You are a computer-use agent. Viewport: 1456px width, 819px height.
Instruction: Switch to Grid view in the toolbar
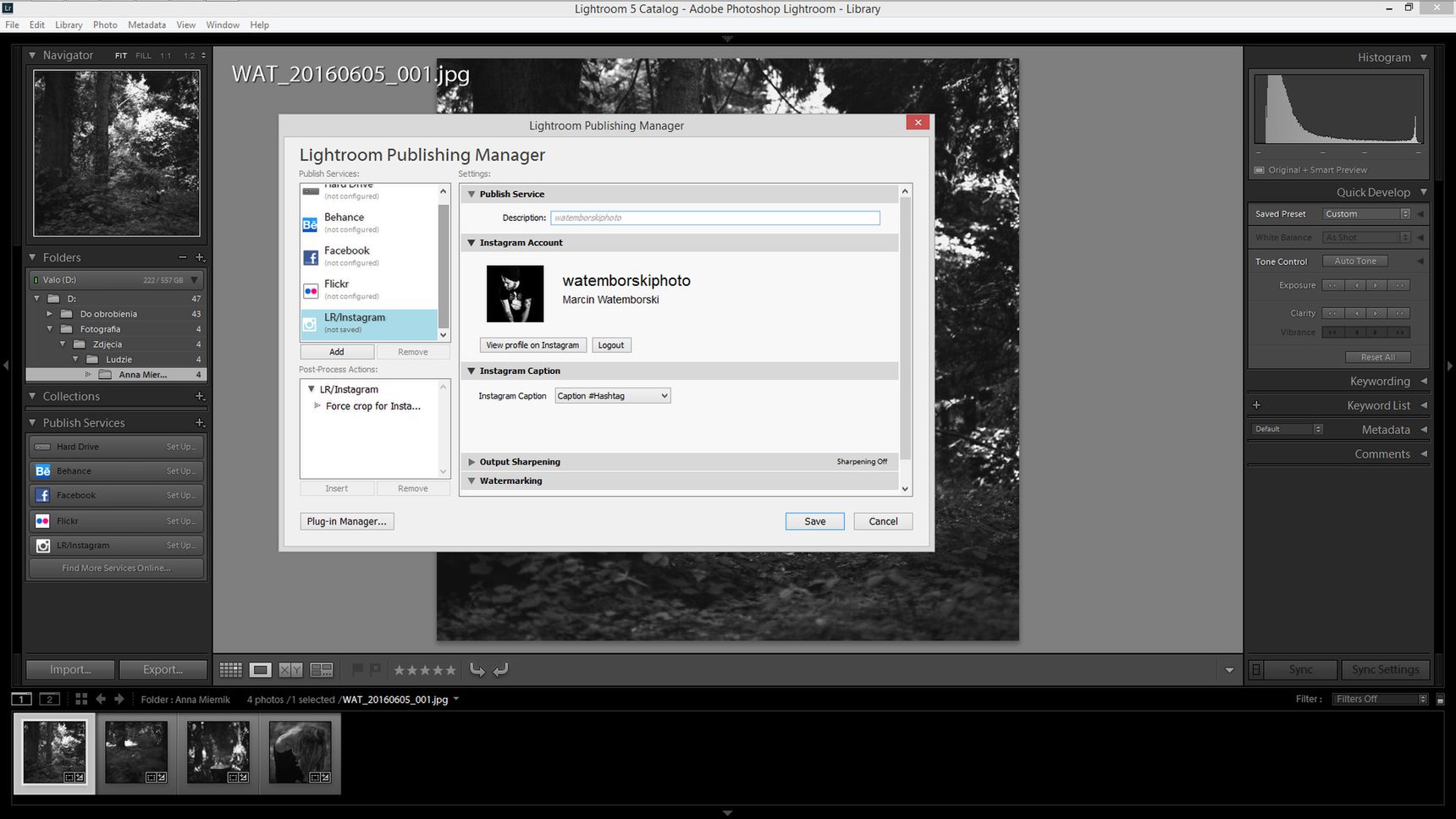[x=230, y=669]
